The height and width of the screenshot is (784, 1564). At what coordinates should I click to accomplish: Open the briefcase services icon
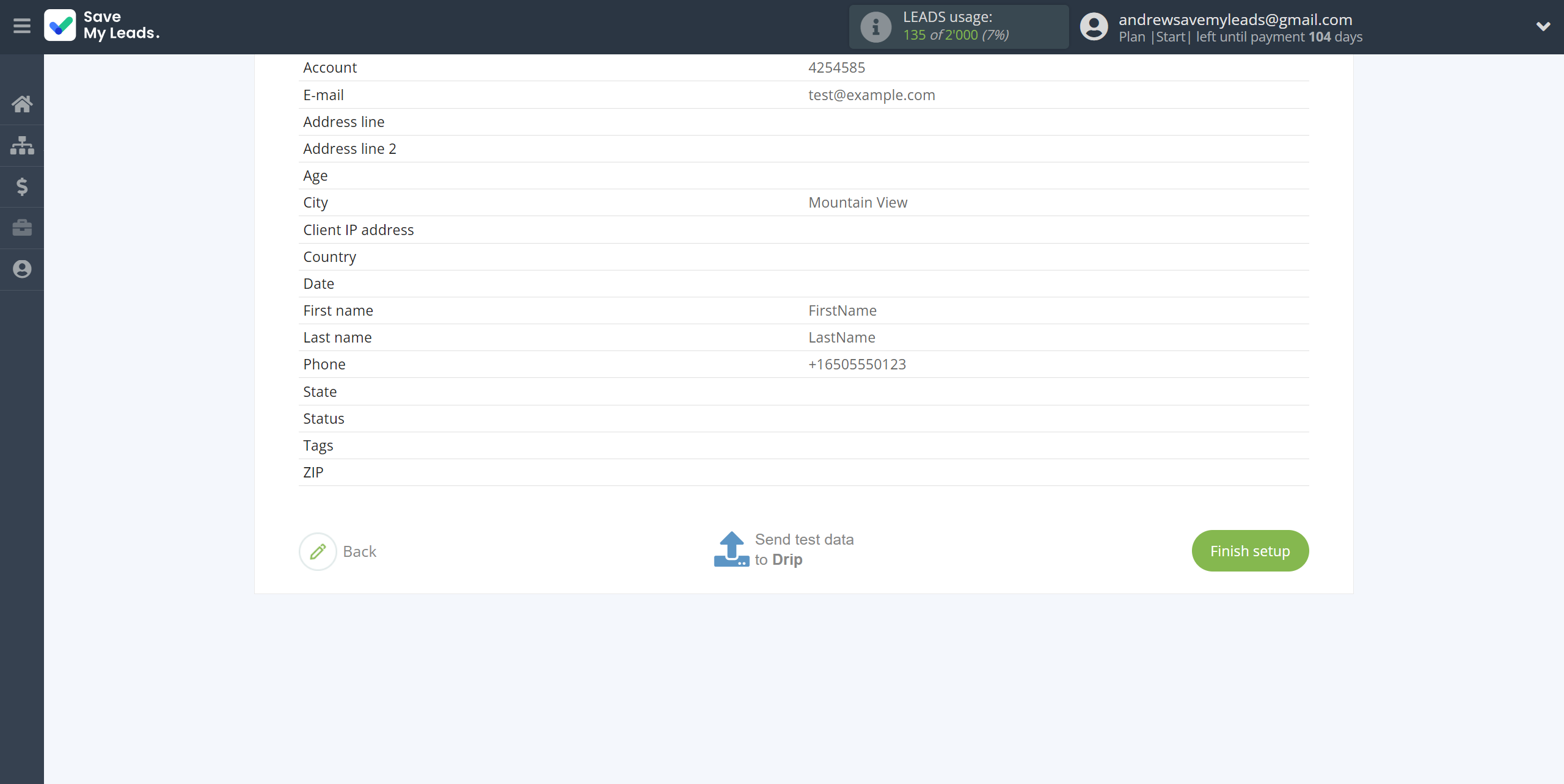22,228
